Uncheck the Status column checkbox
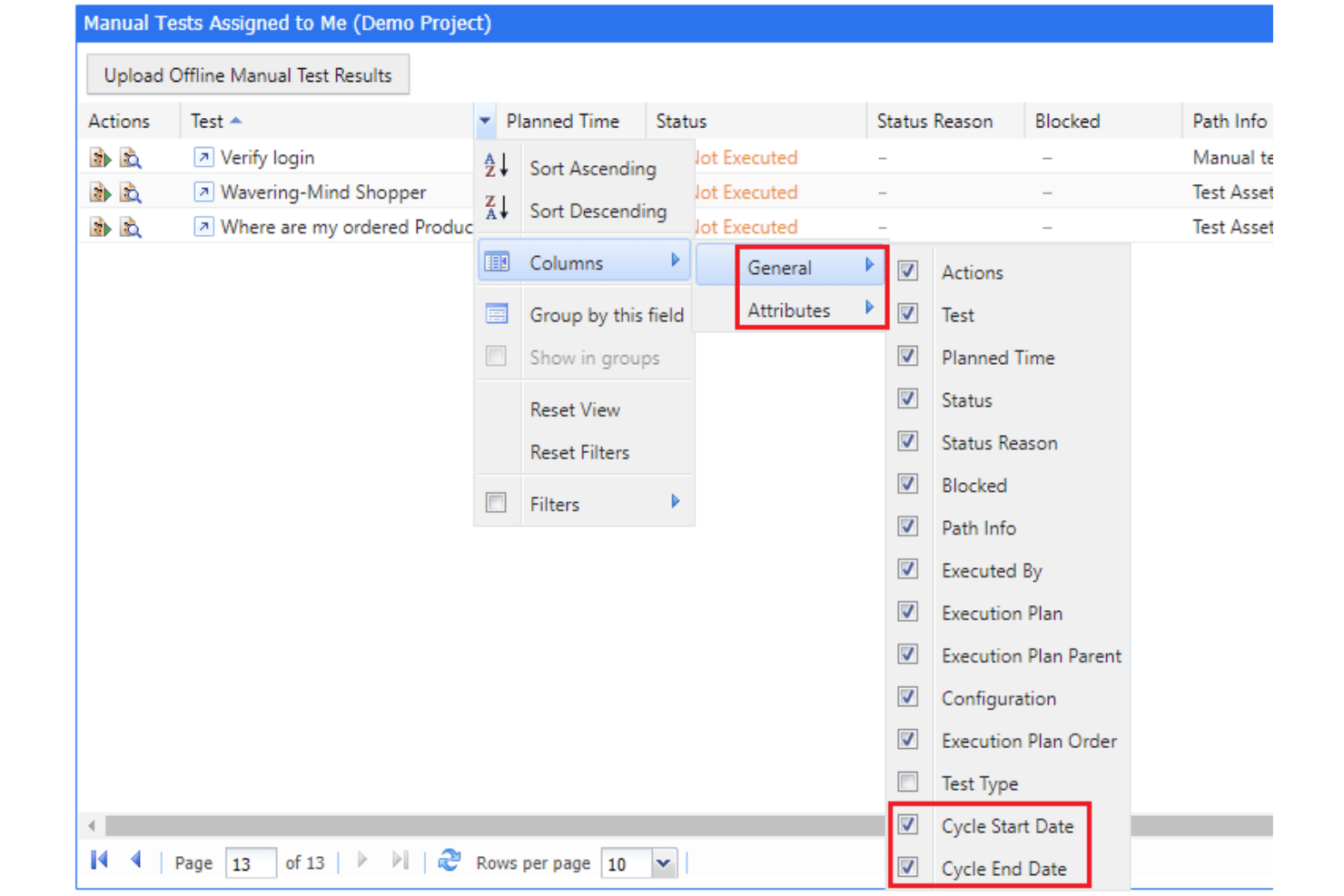Image resolution: width=1344 pixels, height=896 pixels. (907, 399)
